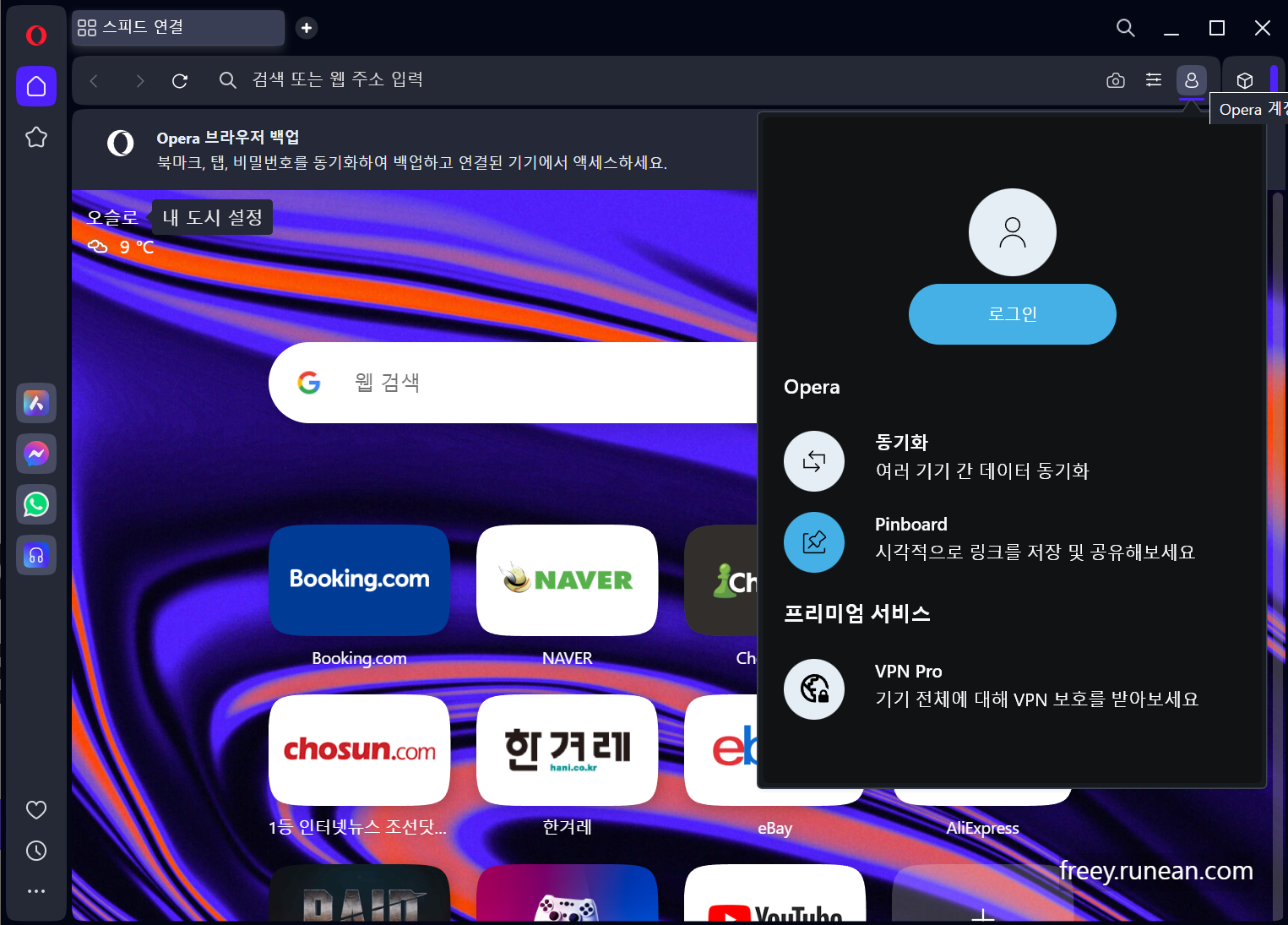This screenshot has height=925, width=1288.
Task: Open the 한겨레 speed dial tile
Action: (x=568, y=750)
